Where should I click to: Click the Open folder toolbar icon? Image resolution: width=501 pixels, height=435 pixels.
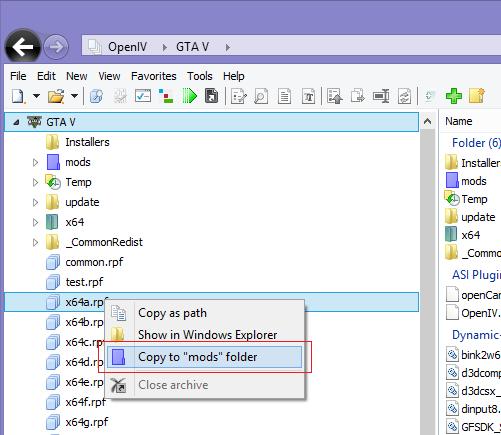click(56, 96)
